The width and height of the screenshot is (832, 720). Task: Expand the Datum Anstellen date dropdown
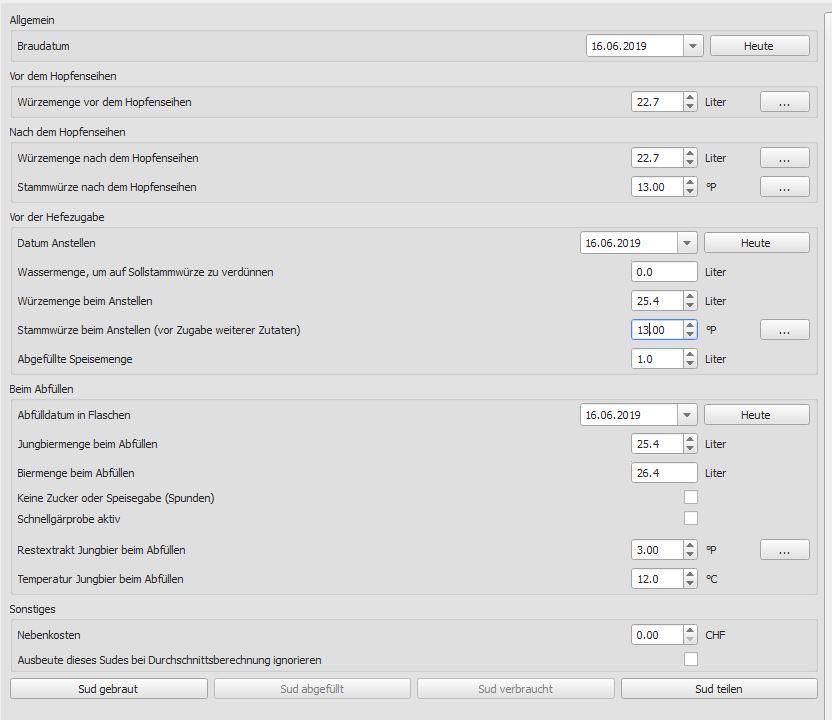pyautogui.click(x=687, y=243)
